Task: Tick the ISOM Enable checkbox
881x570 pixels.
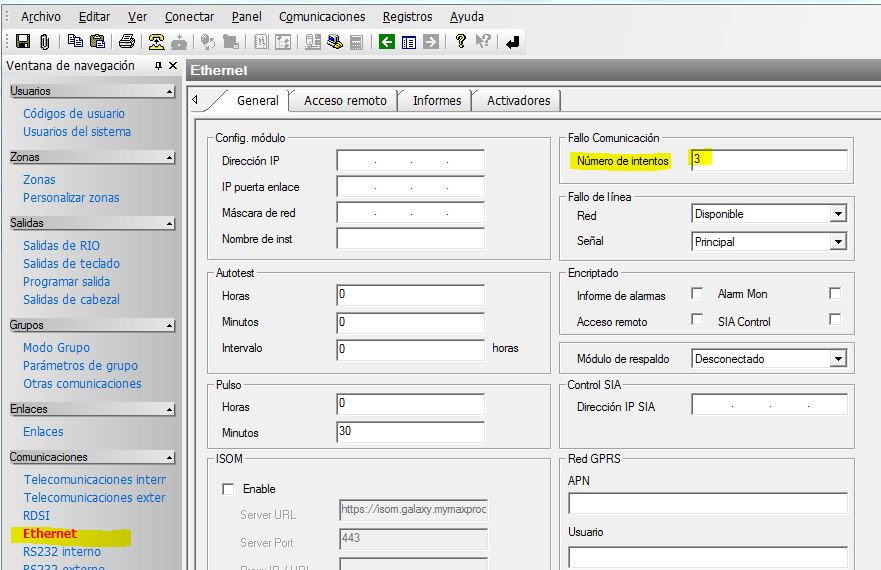Action: pyautogui.click(x=228, y=489)
